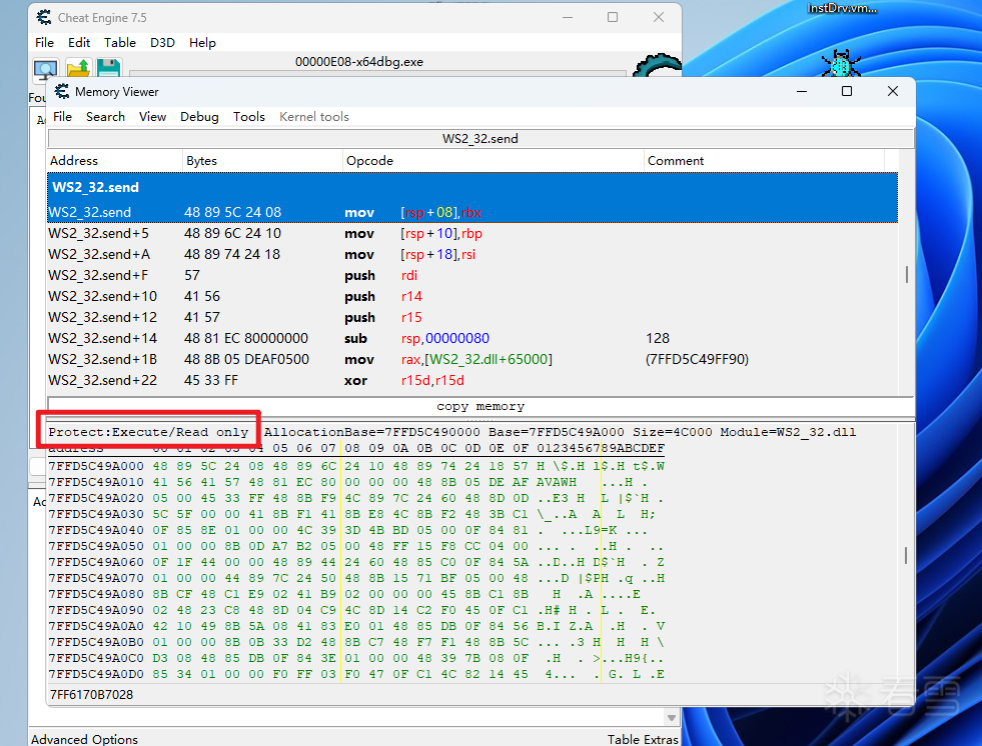Maximize the Cheat Engine 7.5 window
The image size is (982, 746).
tap(612, 18)
